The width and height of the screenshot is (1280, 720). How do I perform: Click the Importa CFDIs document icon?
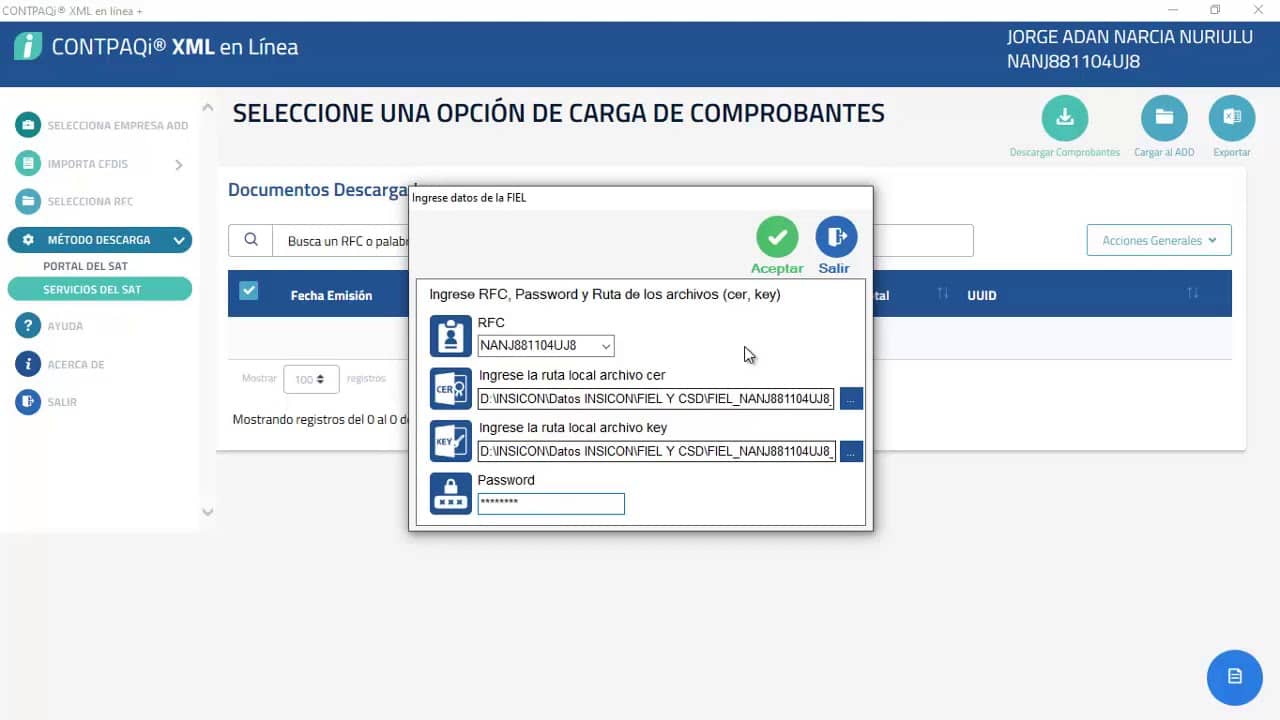point(28,164)
